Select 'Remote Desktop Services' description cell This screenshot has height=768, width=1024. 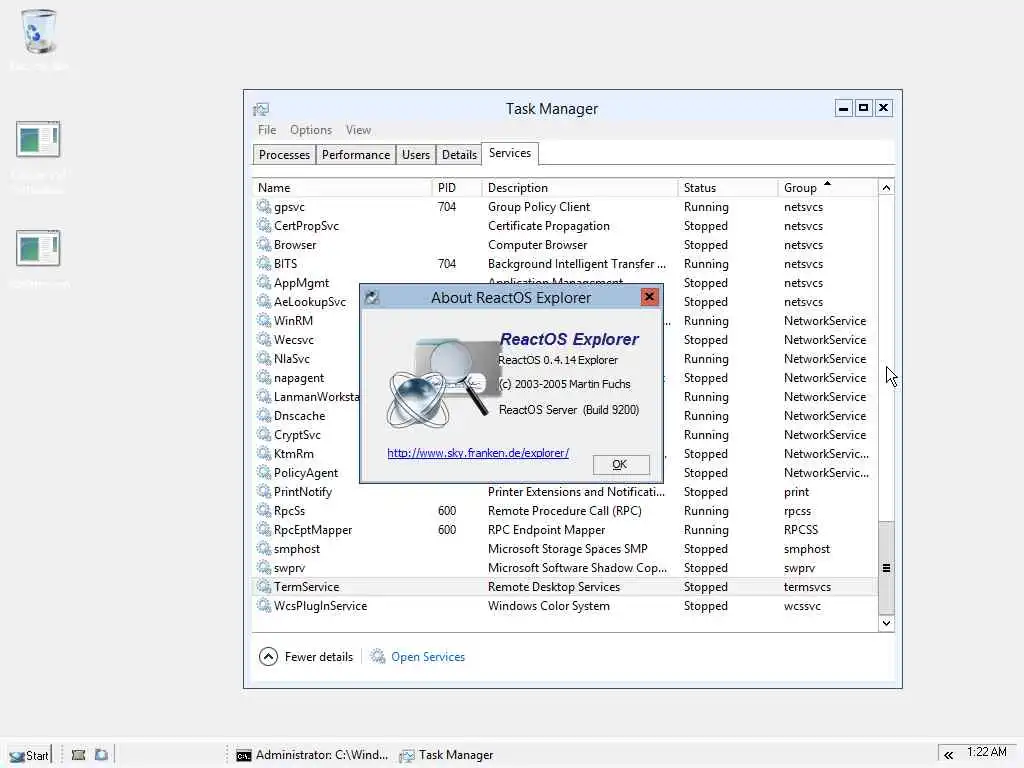click(554, 586)
